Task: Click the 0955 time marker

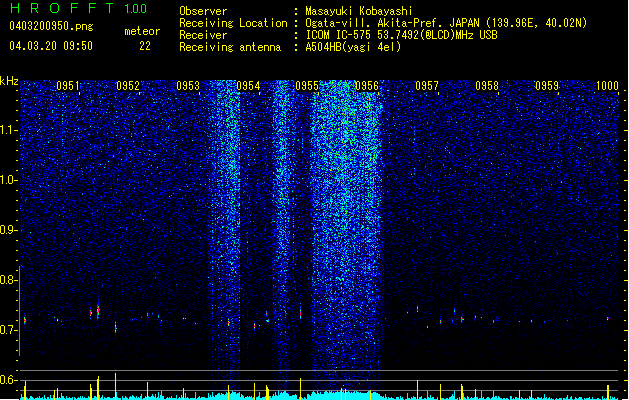Action: pyautogui.click(x=307, y=86)
